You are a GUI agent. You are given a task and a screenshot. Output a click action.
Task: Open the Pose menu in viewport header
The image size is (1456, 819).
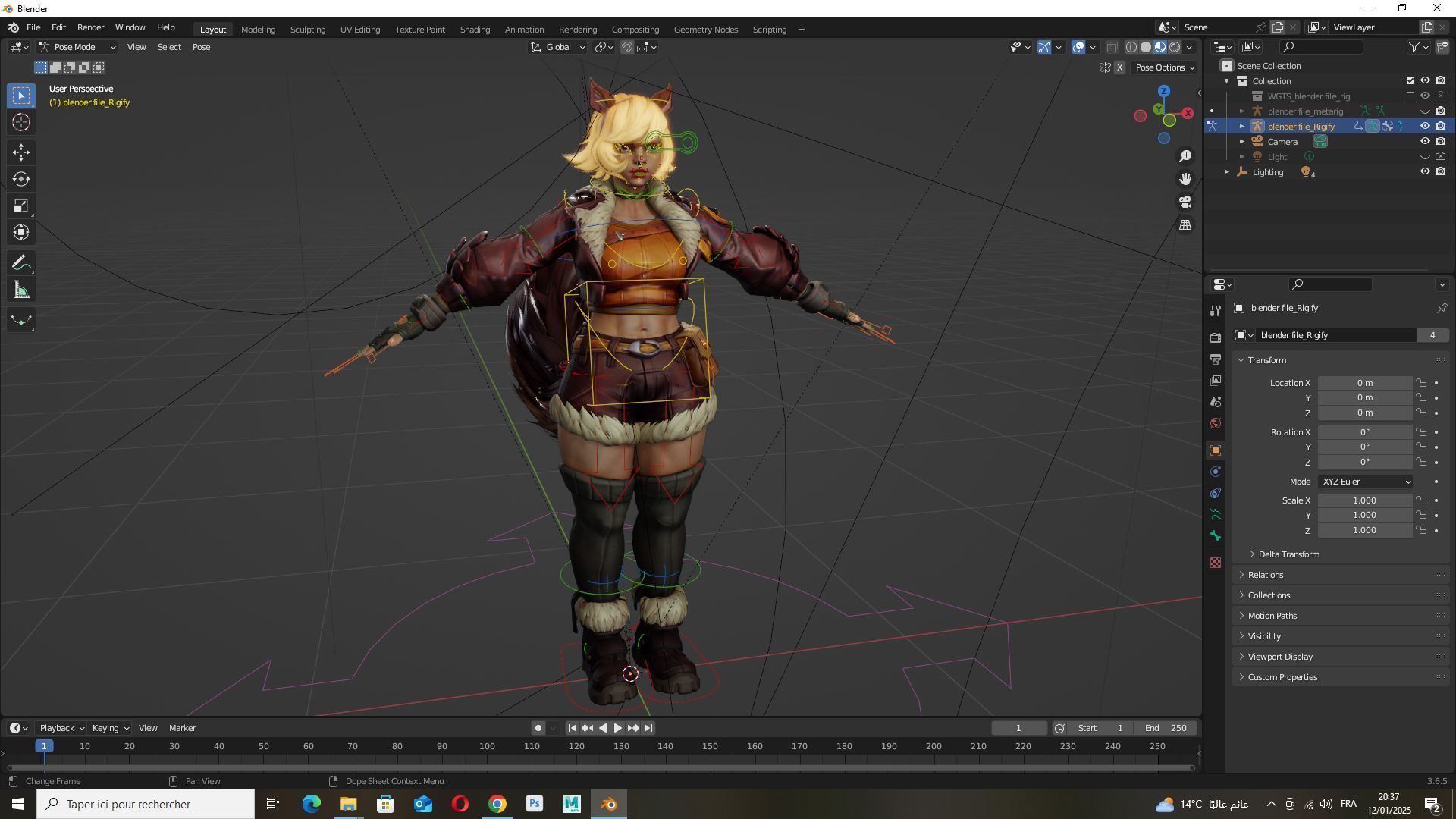pyautogui.click(x=201, y=47)
